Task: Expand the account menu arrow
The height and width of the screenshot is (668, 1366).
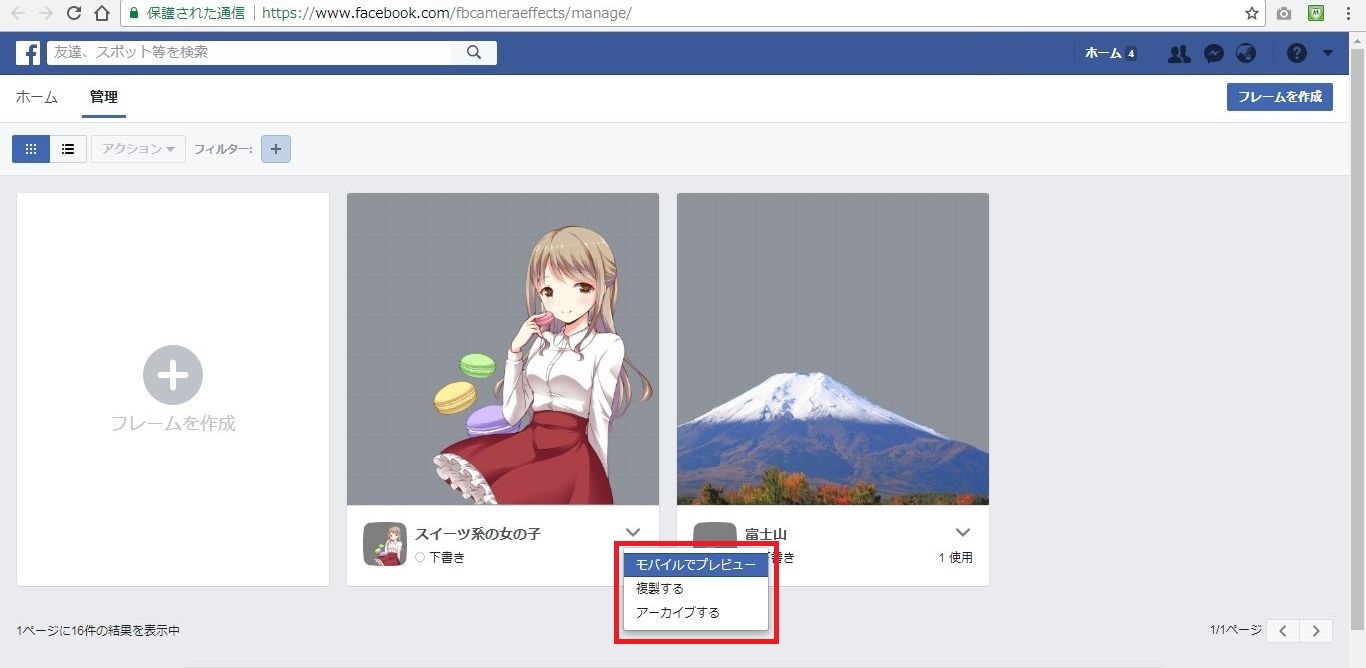Action: point(1328,54)
